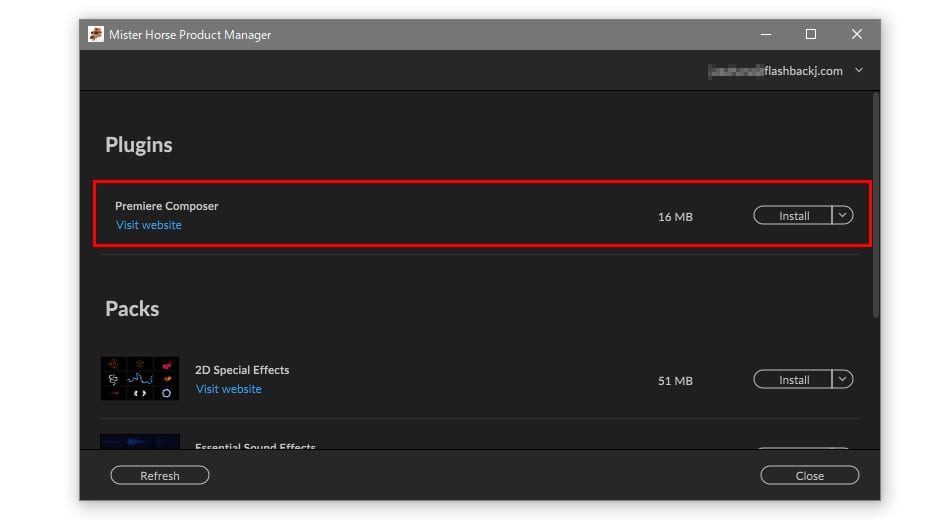Click the Mister Horse app icon in title bar

[96, 35]
